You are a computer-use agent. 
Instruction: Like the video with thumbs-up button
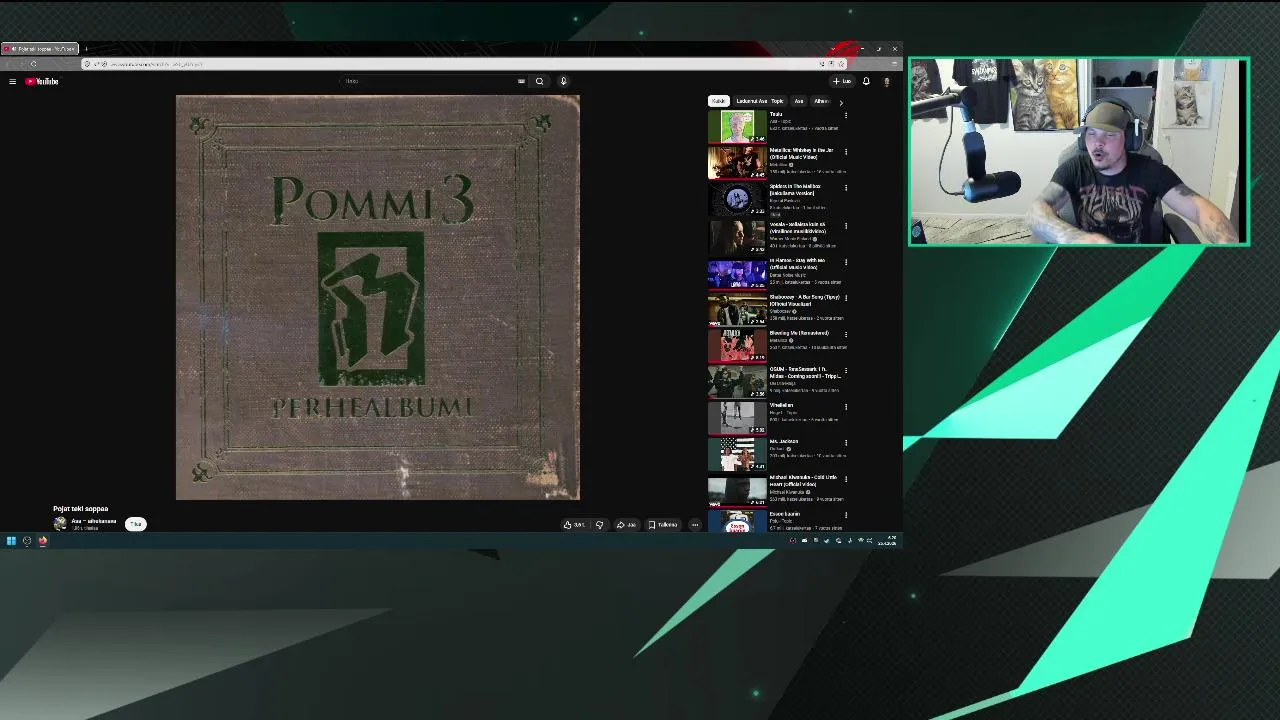coord(574,524)
